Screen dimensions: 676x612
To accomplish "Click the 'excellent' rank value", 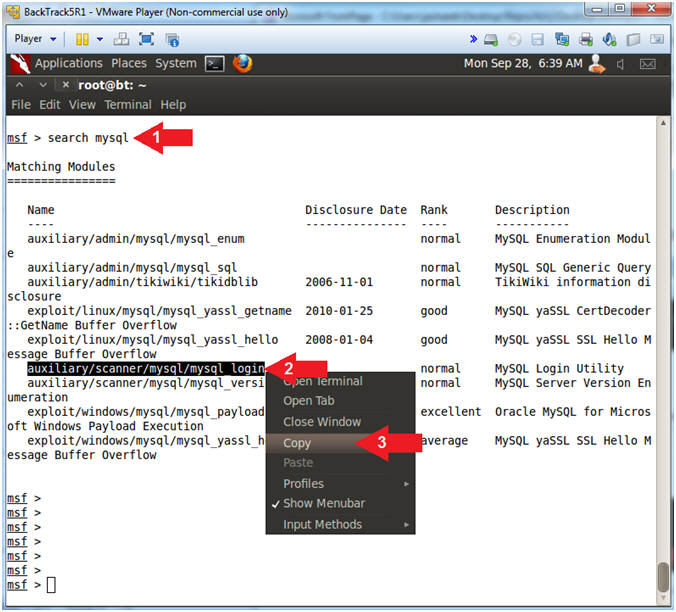I will (x=451, y=412).
